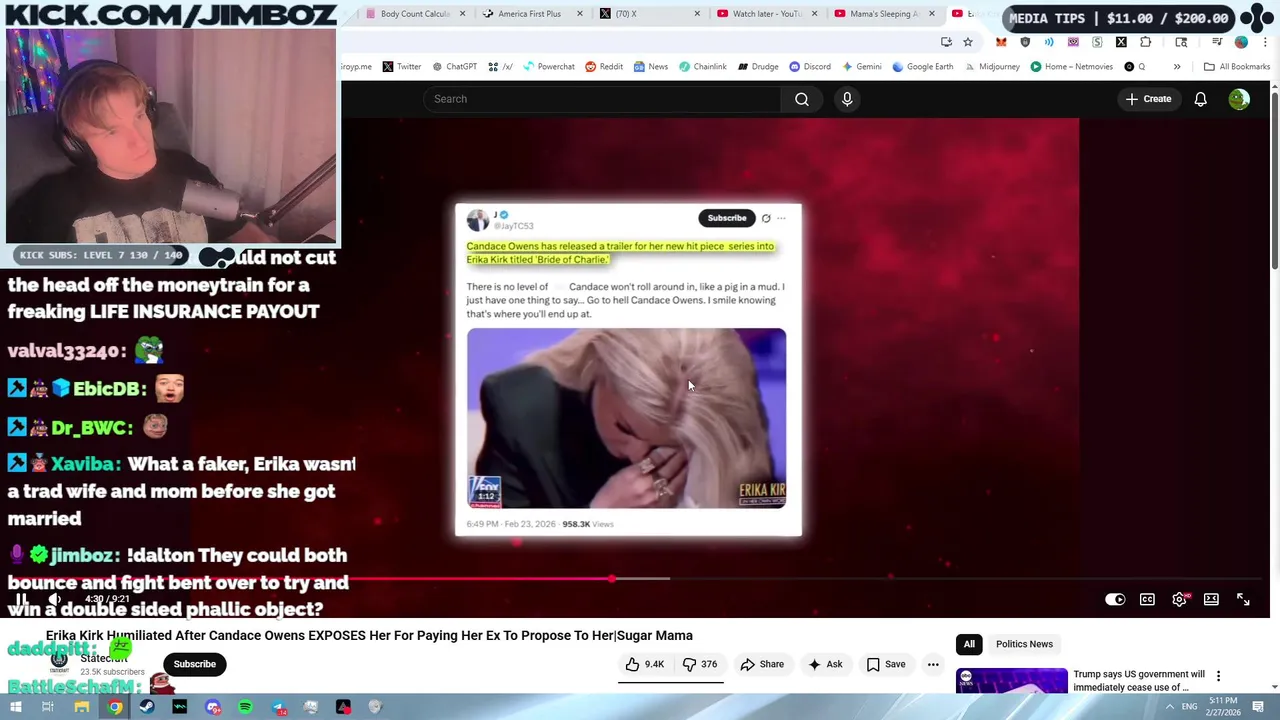Start voice search with microphone icon
Screen dimensions: 1280x720
[x=847, y=99]
